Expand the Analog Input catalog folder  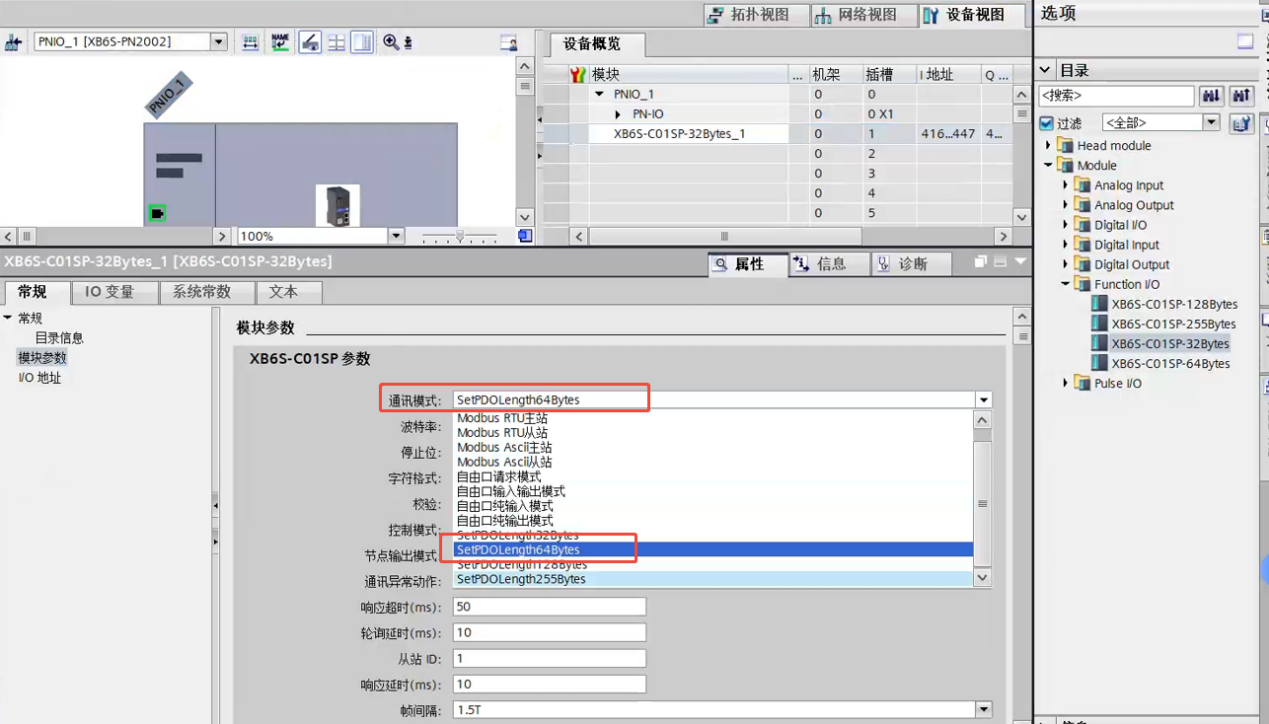tap(1065, 185)
